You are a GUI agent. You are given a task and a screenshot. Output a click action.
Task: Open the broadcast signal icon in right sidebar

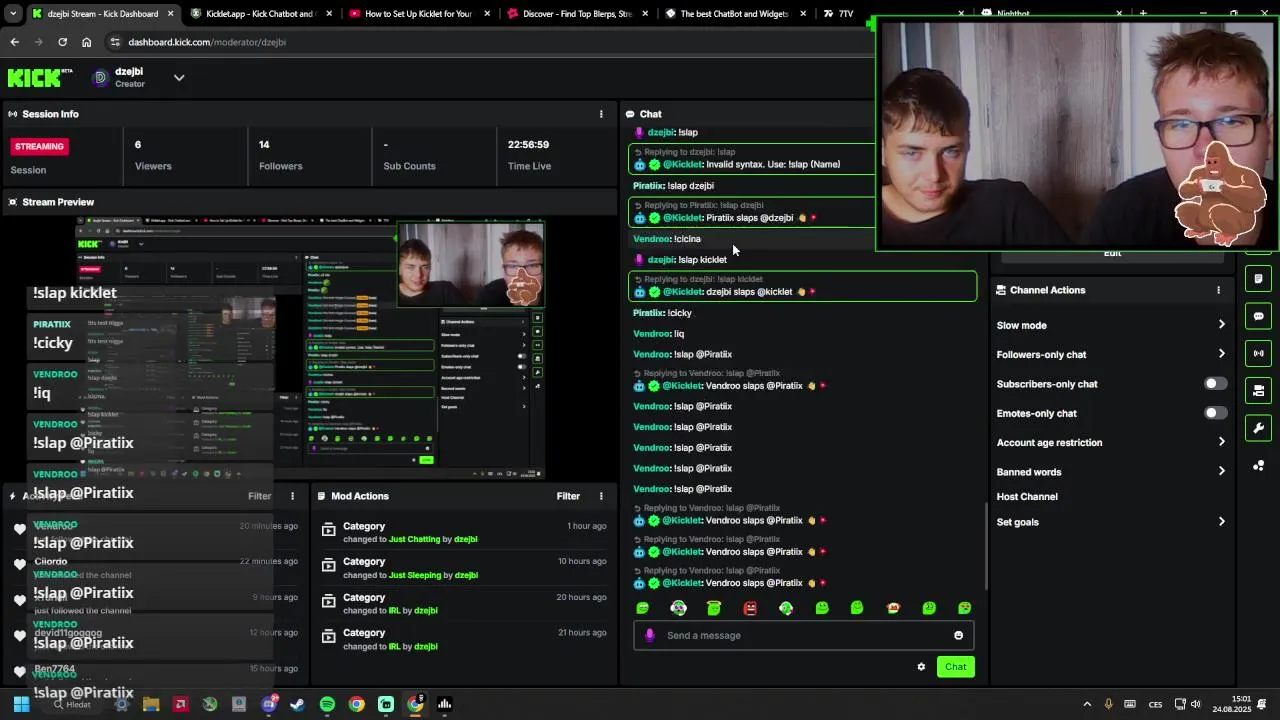pos(1258,353)
